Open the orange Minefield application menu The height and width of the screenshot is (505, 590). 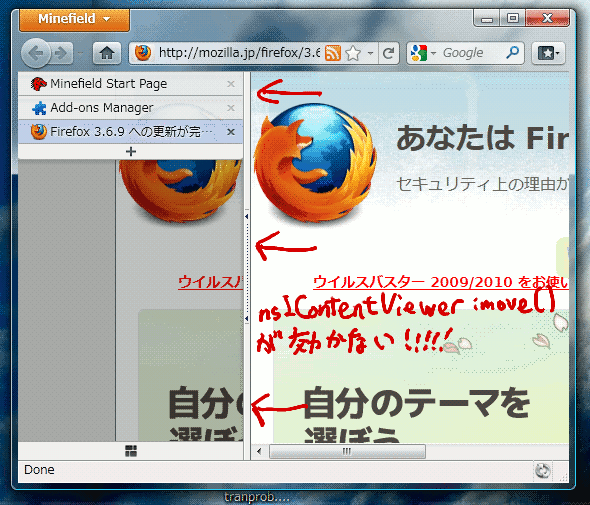75,19
